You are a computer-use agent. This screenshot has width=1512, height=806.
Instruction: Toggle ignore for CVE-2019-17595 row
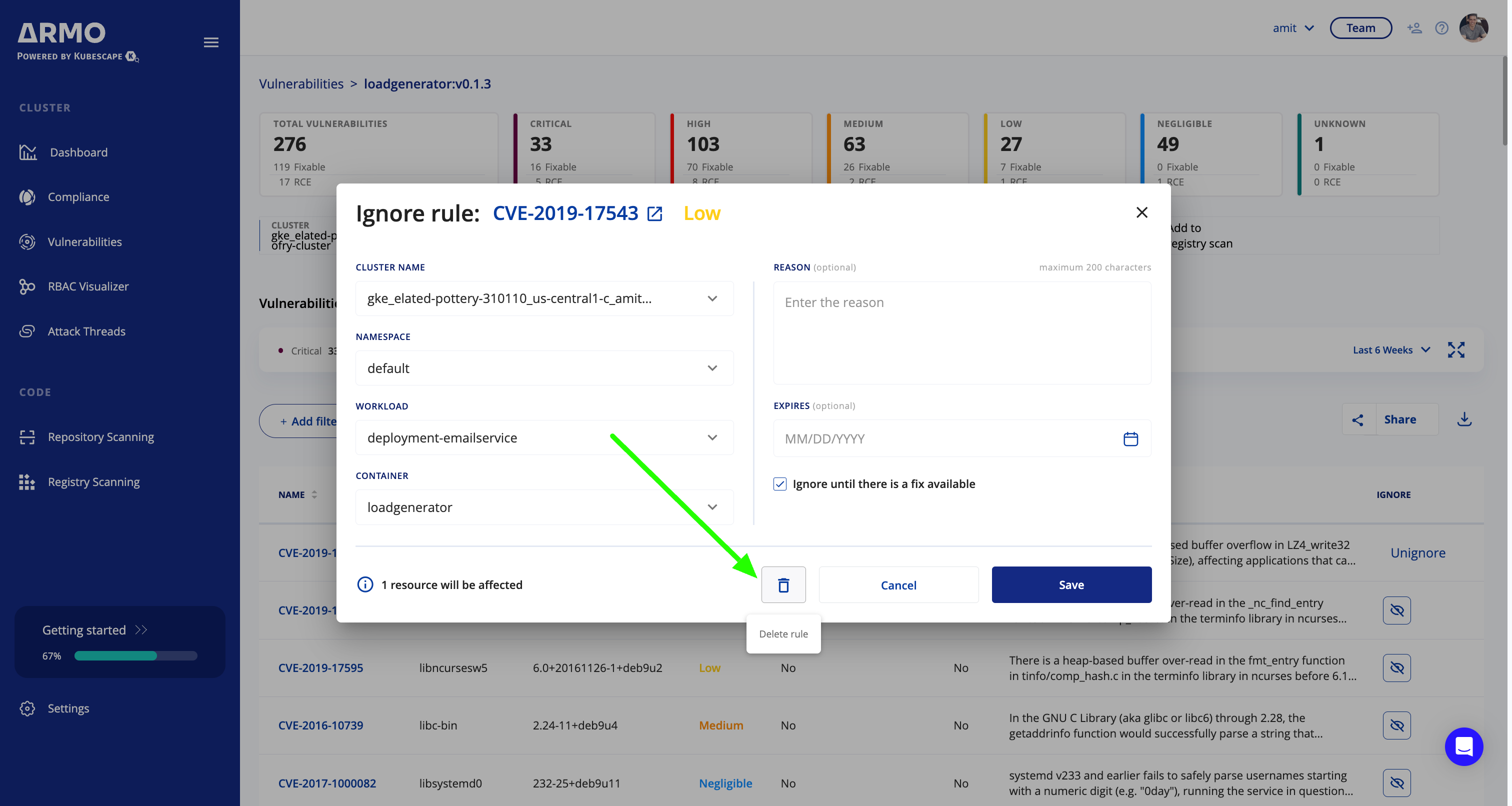click(x=1396, y=668)
